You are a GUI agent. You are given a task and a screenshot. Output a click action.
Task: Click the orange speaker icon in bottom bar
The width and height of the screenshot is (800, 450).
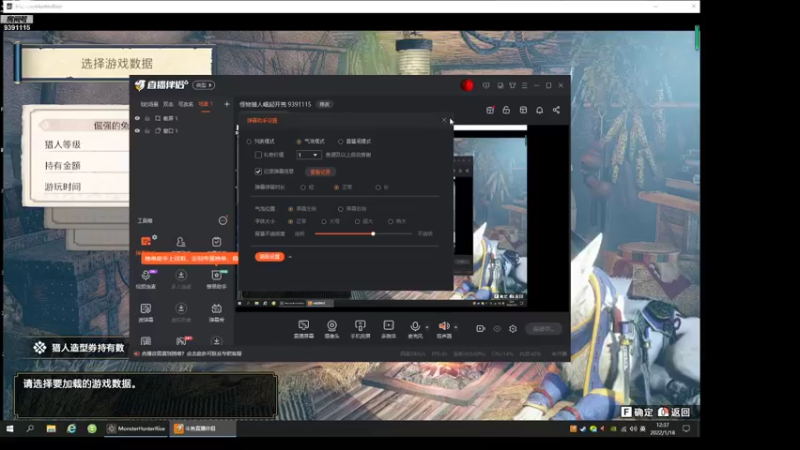click(x=444, y=326)
